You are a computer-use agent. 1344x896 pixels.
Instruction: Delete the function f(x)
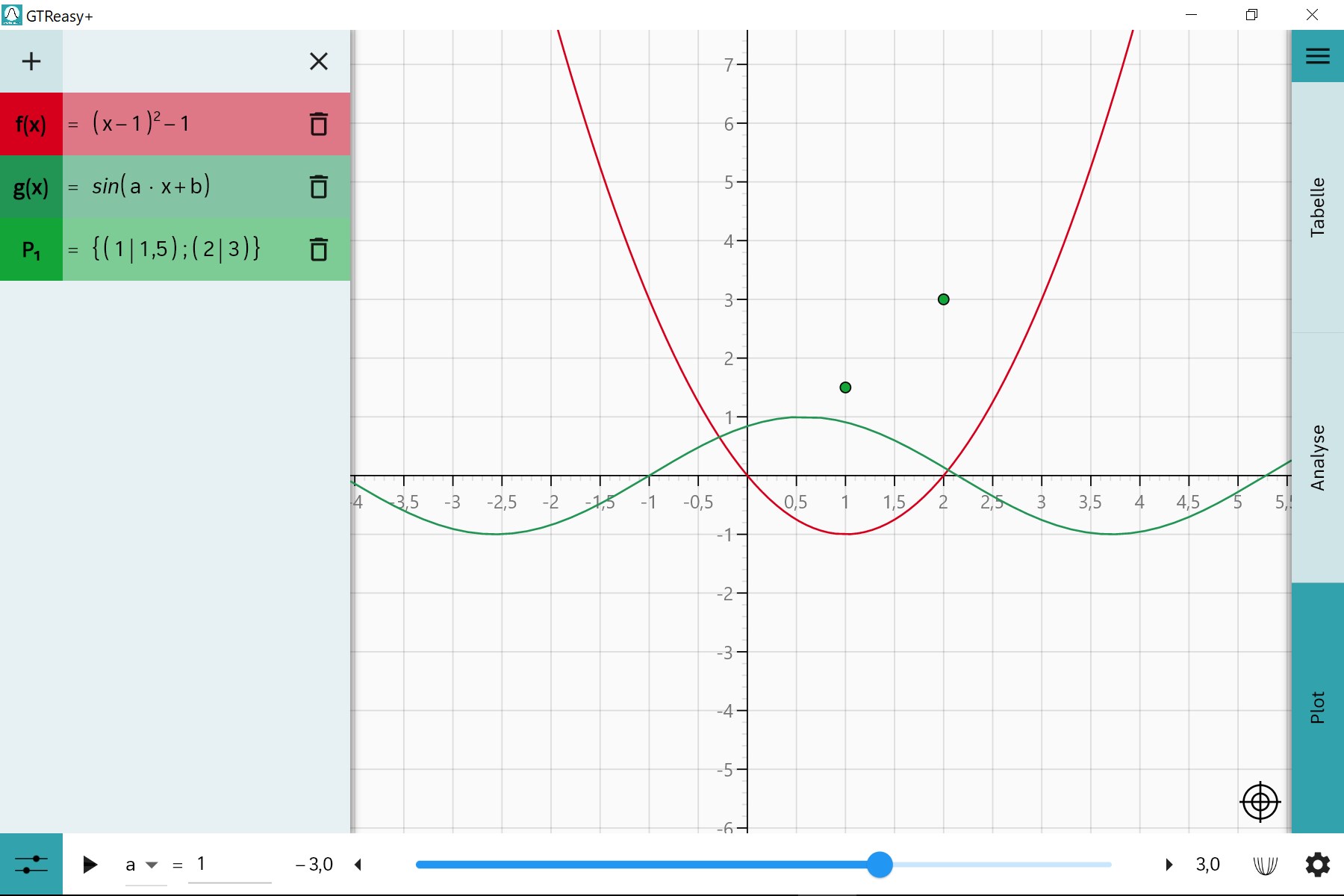tap(319, 125)
